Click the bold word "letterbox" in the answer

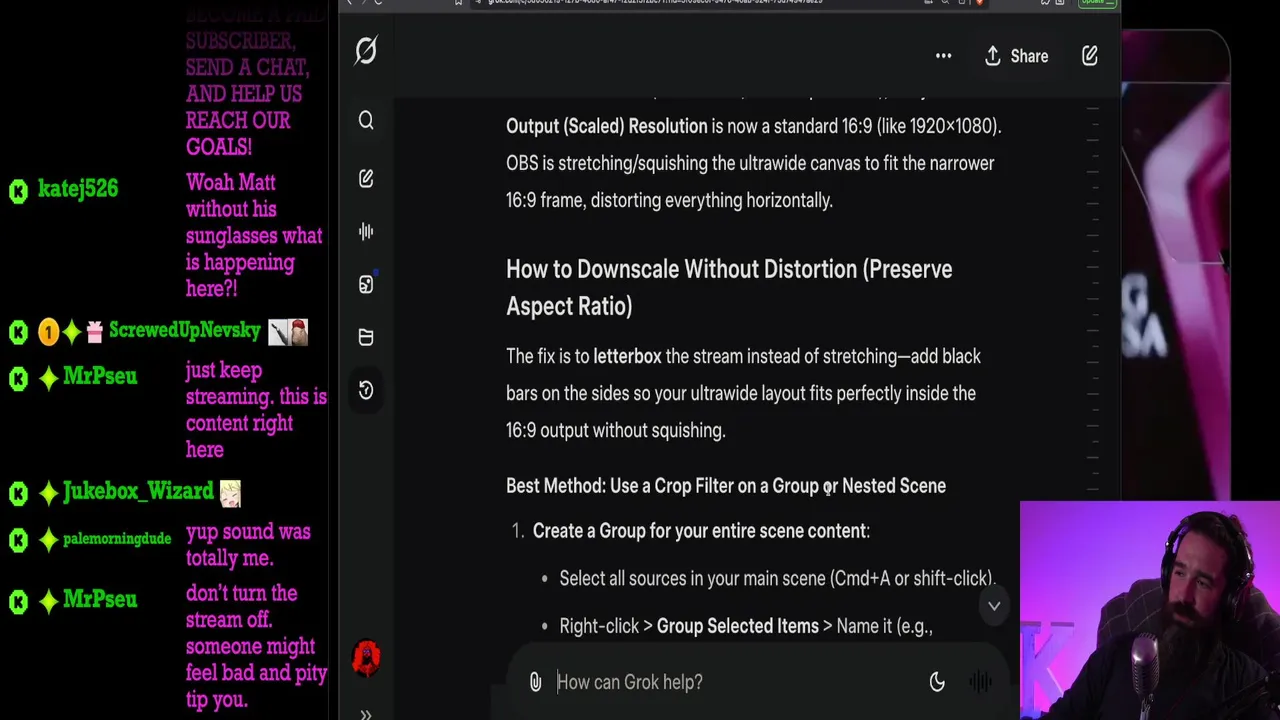click(x=627, y=356)
